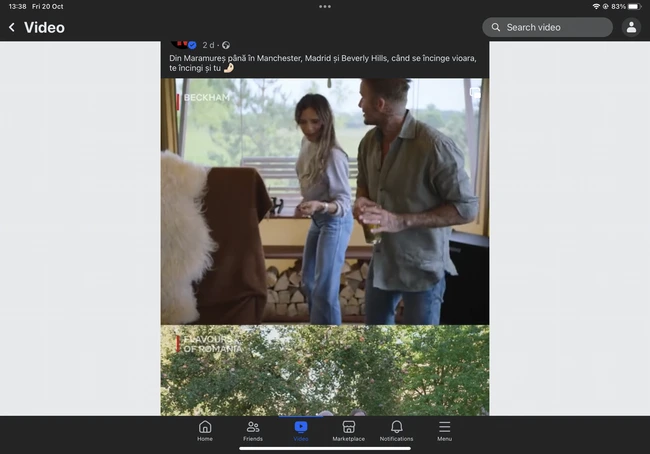The width and height of the screenshot is (650, 454).
Task: Open the Menu hamburger tab
Action: click(x=444, y=431)
